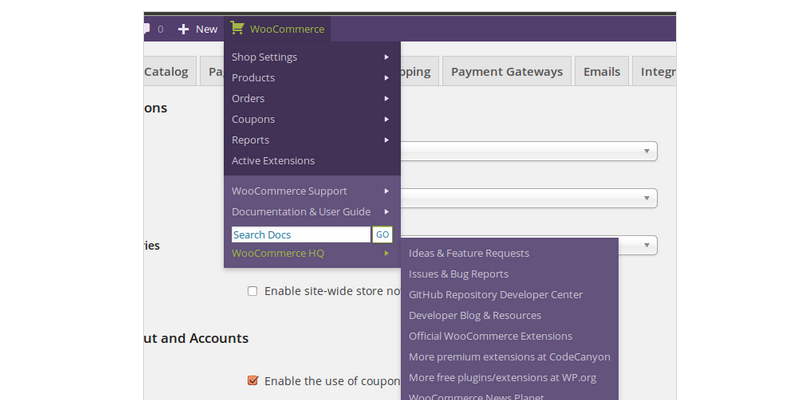Click Official WooCommerce Extensions link
800x400 pixels.
(490, 336)
